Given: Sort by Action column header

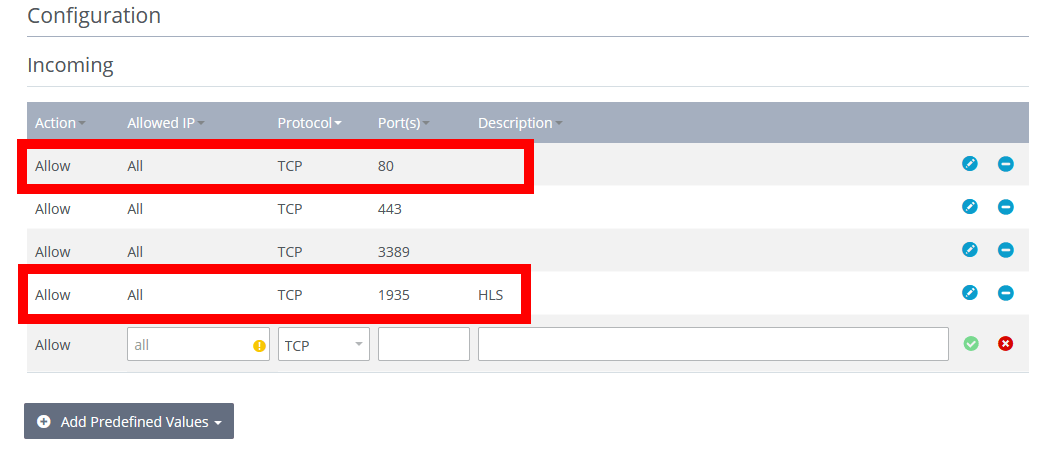Looking at the screenshot, I should pos(59,123).
